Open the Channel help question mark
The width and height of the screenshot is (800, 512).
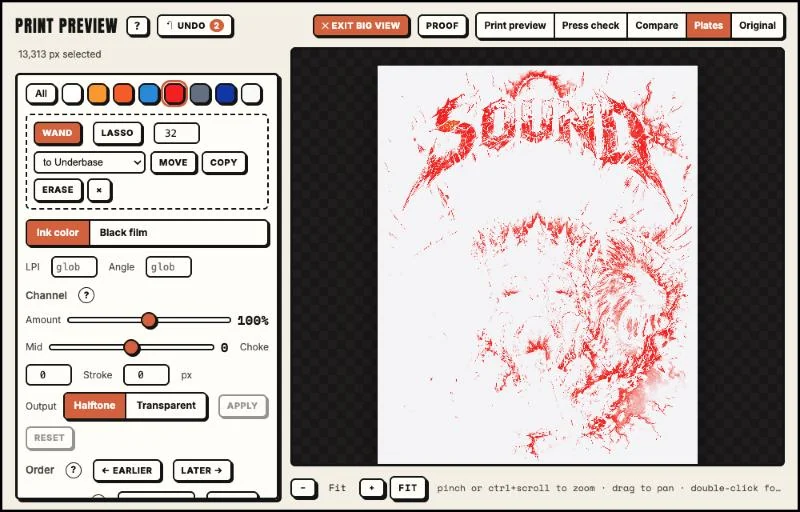86,295
